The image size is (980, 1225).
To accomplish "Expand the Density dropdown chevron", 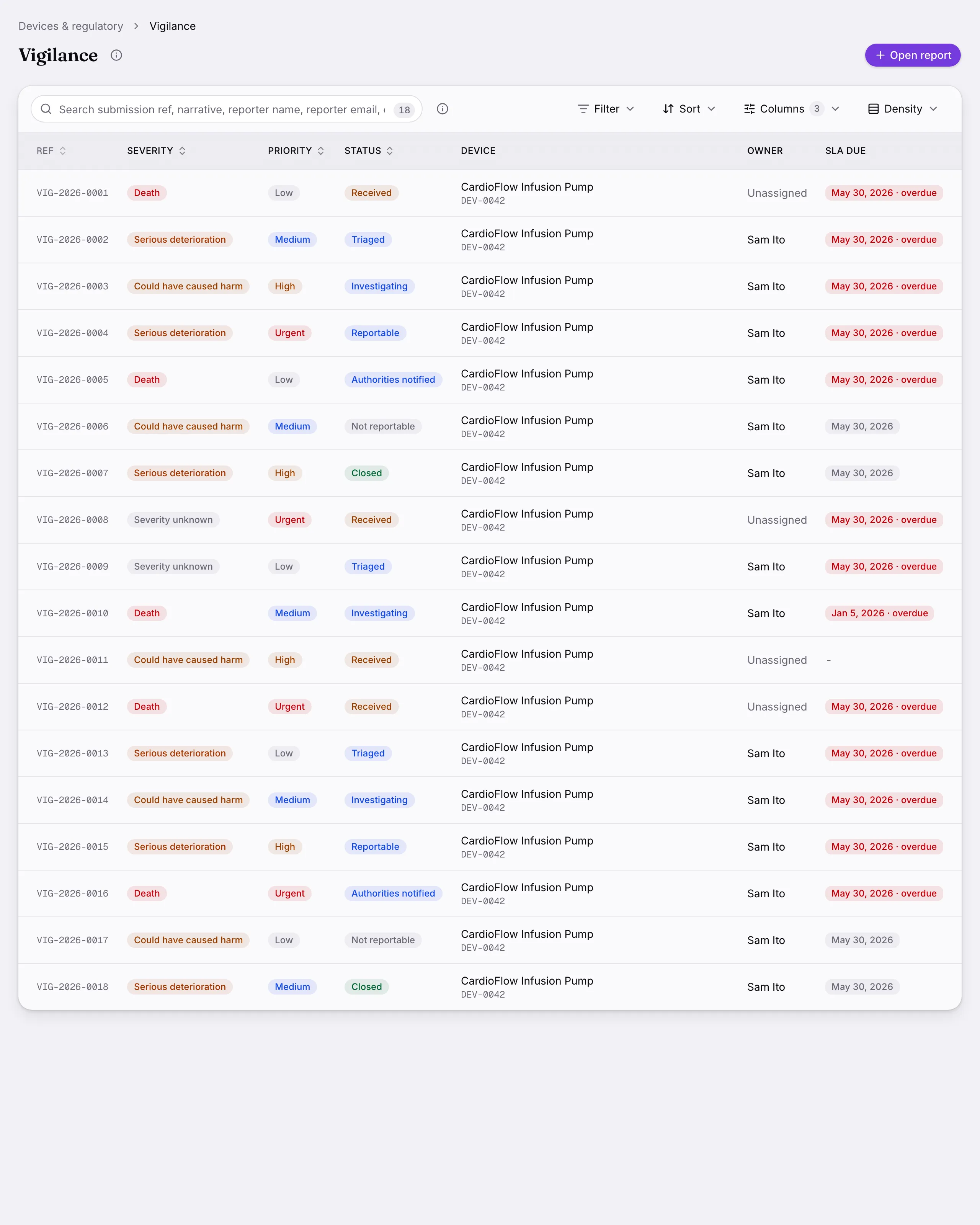I will coord(933,109).
